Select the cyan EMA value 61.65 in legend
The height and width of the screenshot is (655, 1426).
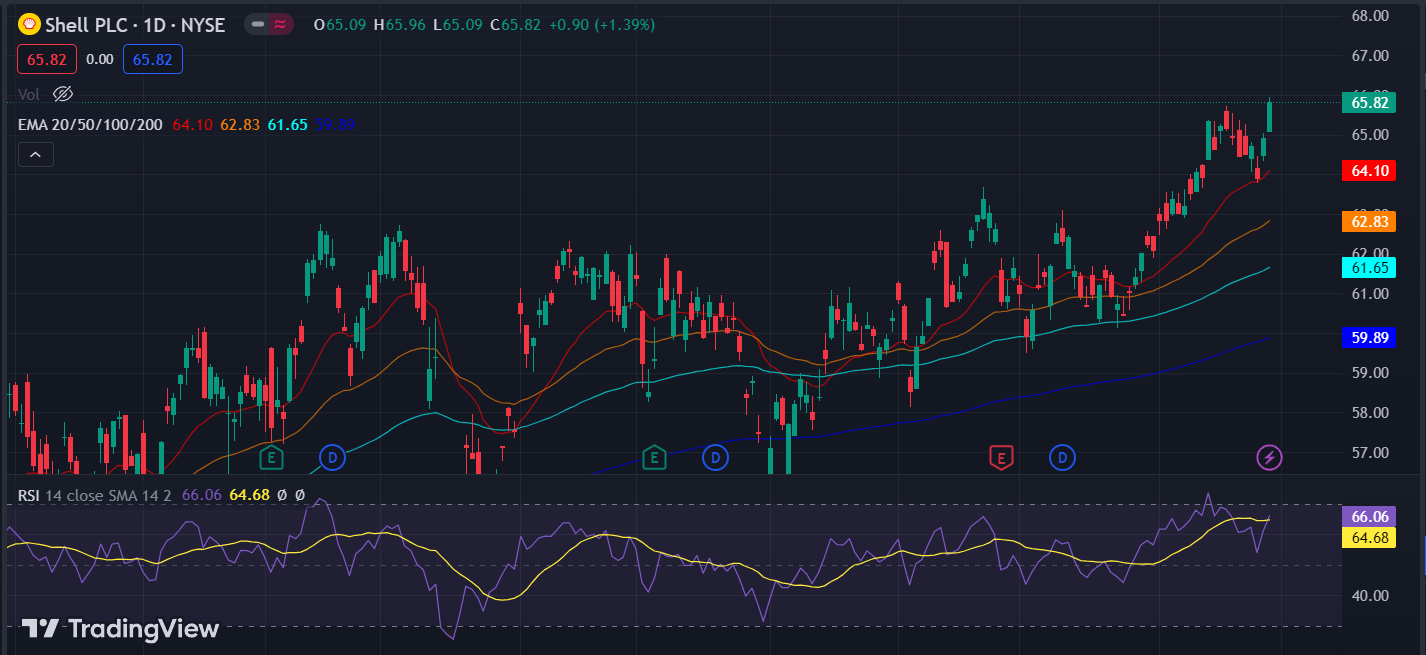288,125
